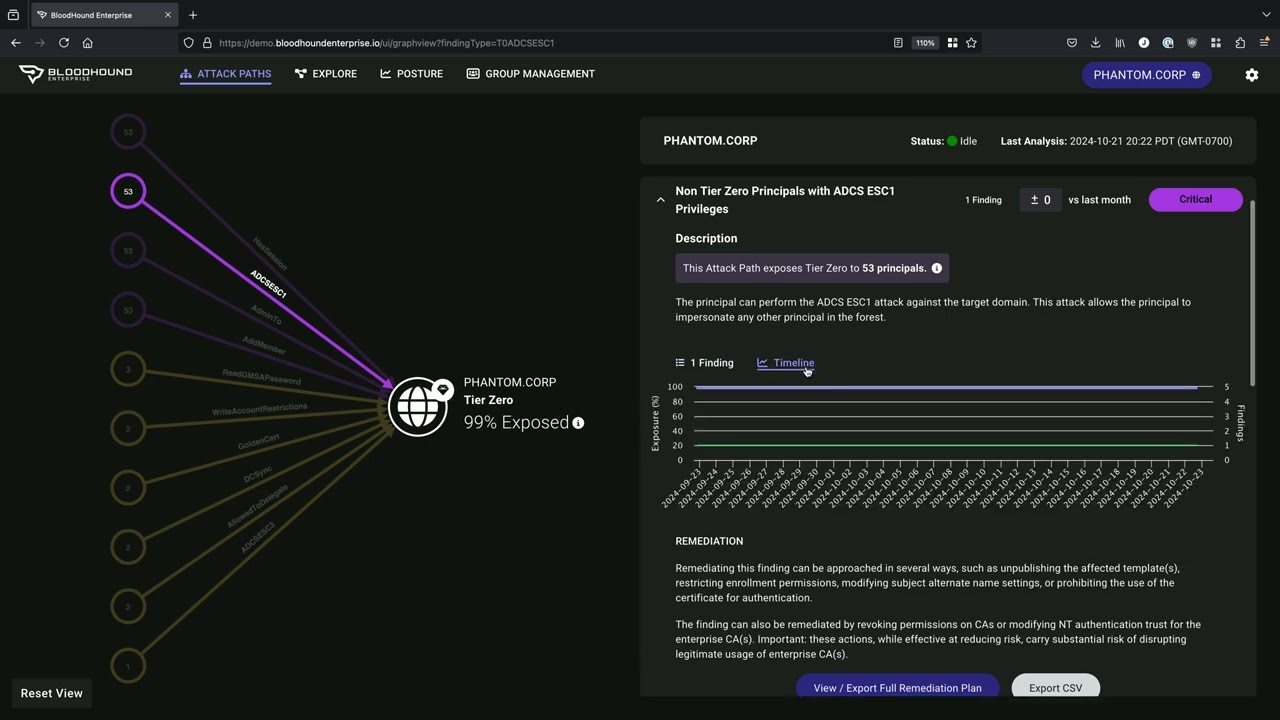Open the PHANTOM.CORP domain selector
This screenshot has width=1280, height=720.
point(1146,75)
